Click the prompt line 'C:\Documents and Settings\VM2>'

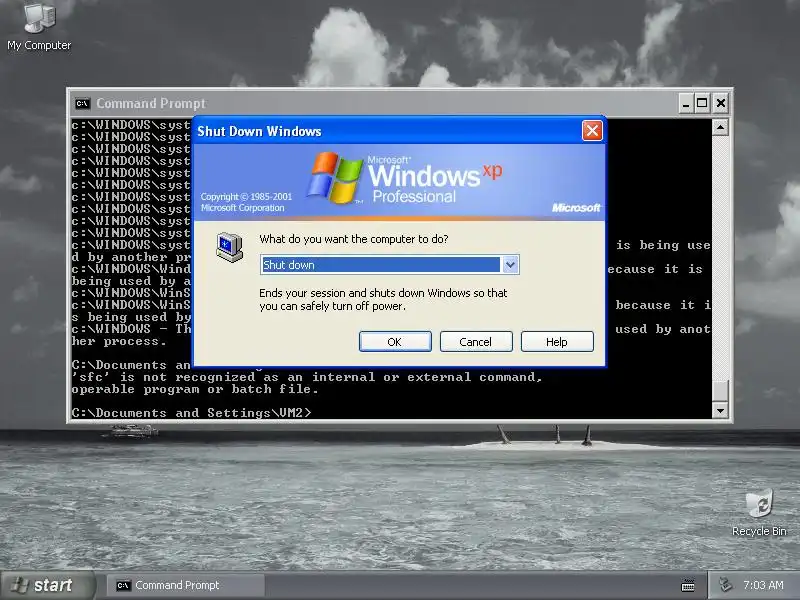(x=191, y=413)
